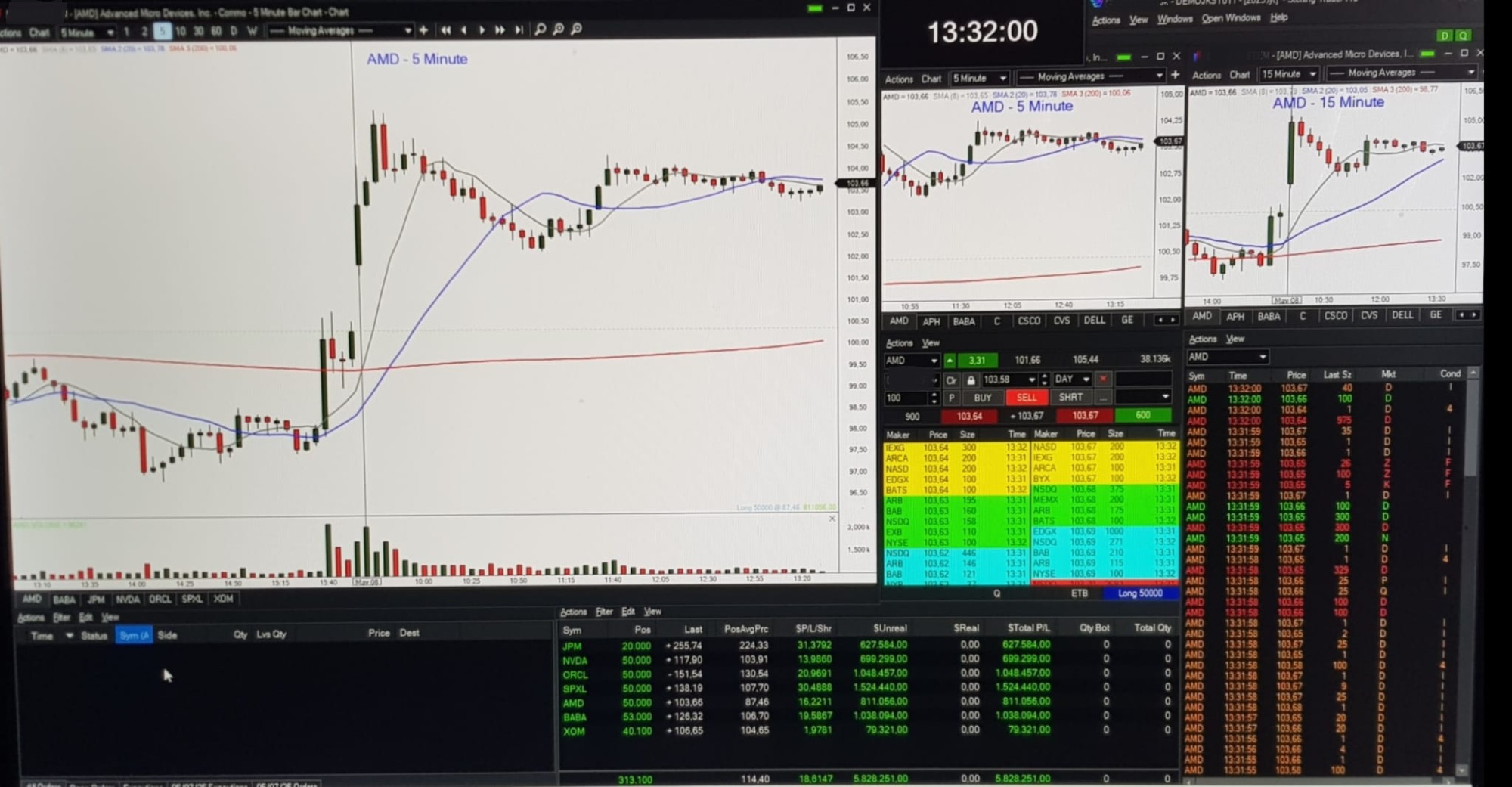Select the 30 minute interval button

(198, 32)
